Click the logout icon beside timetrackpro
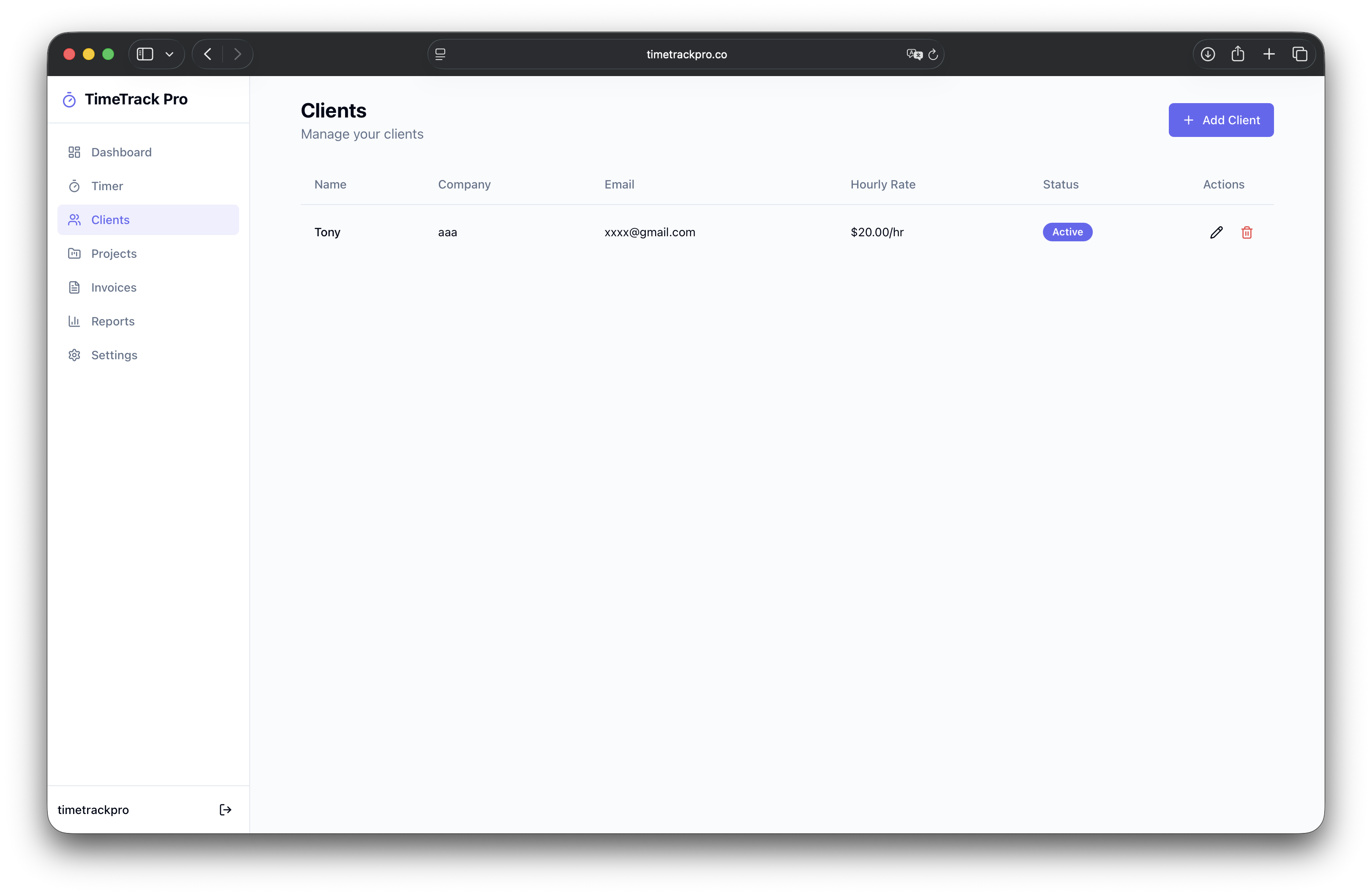The width and height of the screenshot is (1372, 896). coord(226,809)
